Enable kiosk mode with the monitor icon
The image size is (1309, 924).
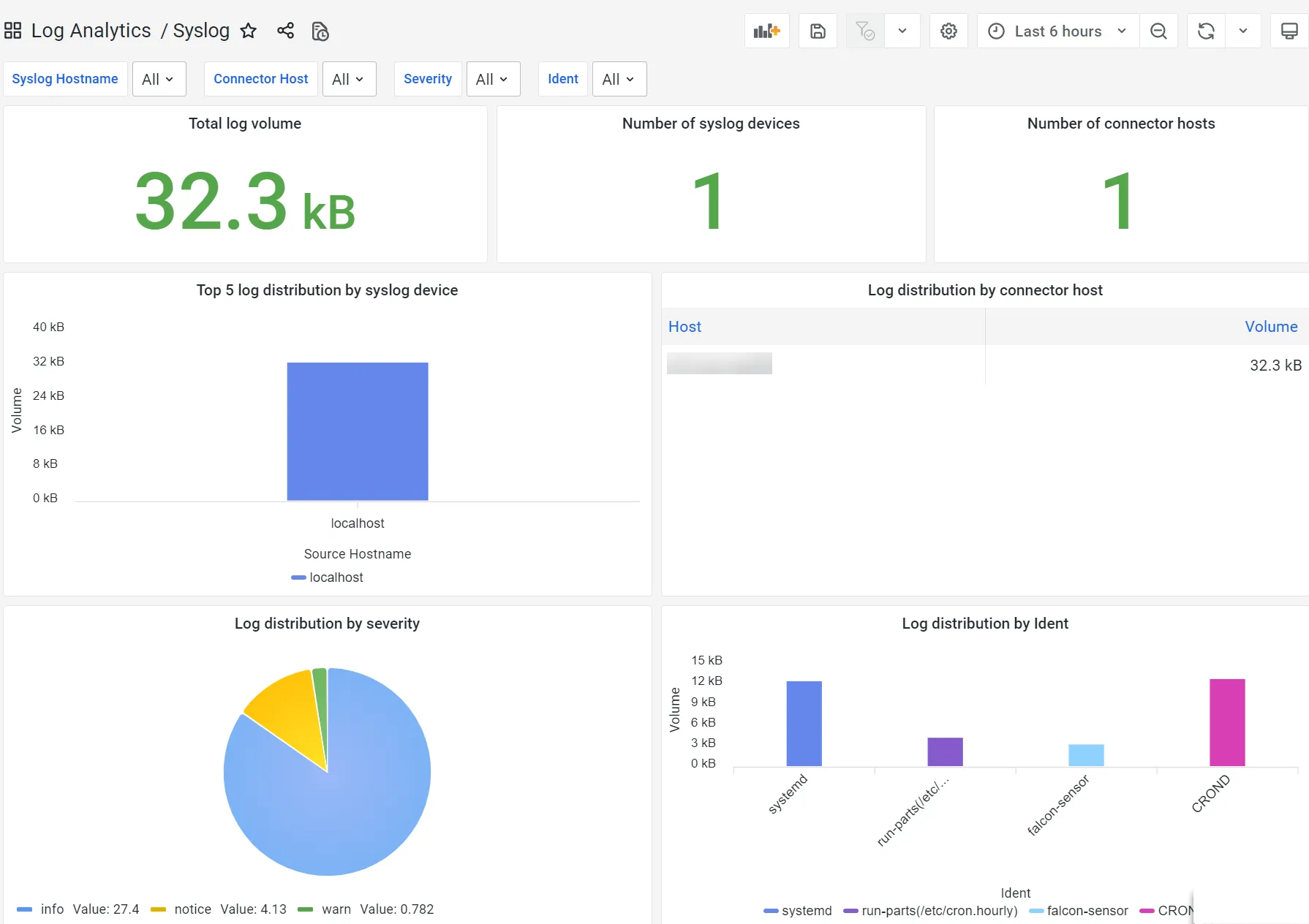[x=1289, y=31]
